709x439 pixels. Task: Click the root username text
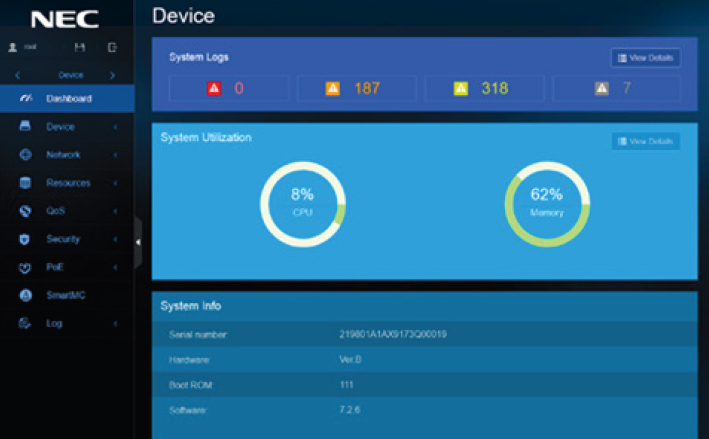[x=30, y=47]
